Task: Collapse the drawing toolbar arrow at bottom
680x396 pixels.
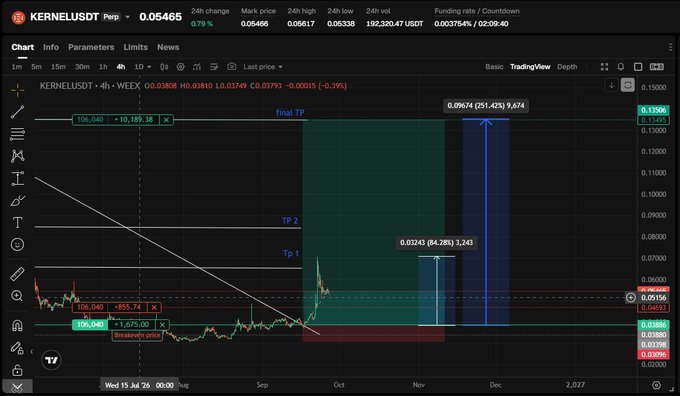Action: [x=17, y=387]
